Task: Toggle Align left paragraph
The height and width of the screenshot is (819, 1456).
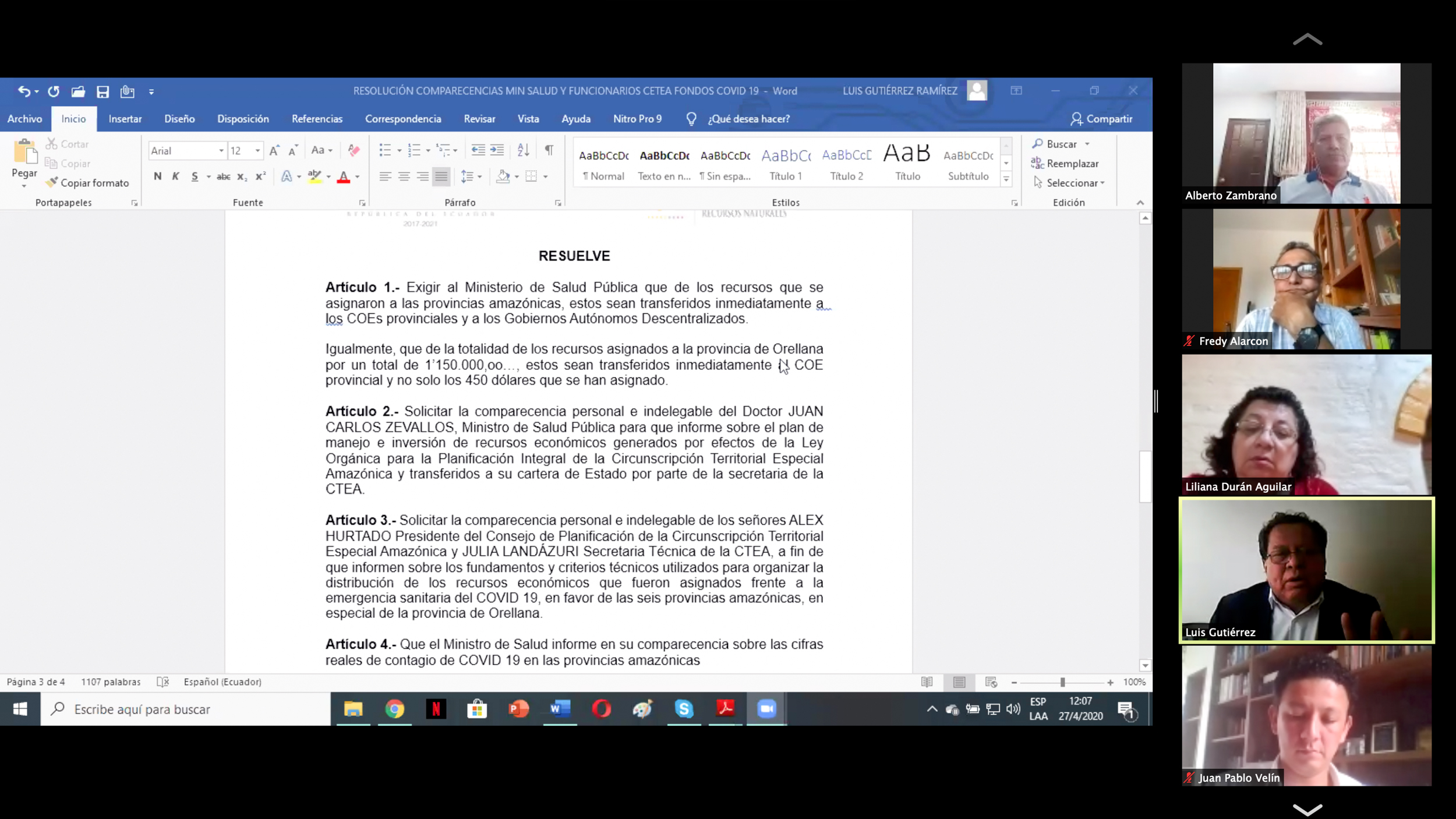Action: [385, 176]
